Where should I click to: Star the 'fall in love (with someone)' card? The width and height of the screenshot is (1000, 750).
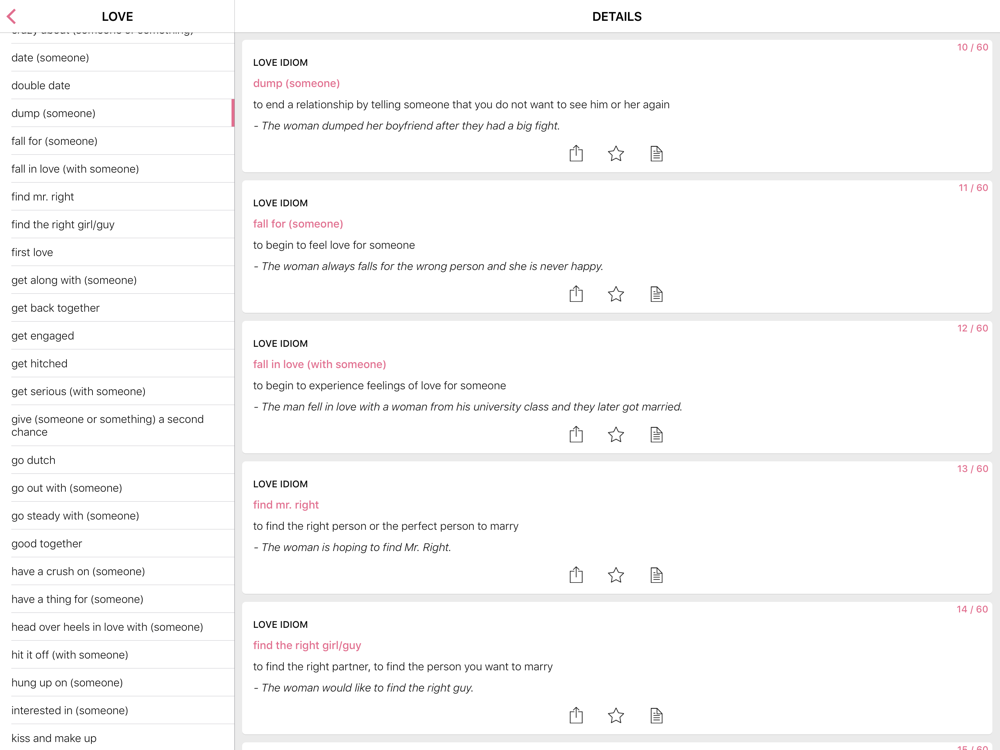click(x=616, y=434)
